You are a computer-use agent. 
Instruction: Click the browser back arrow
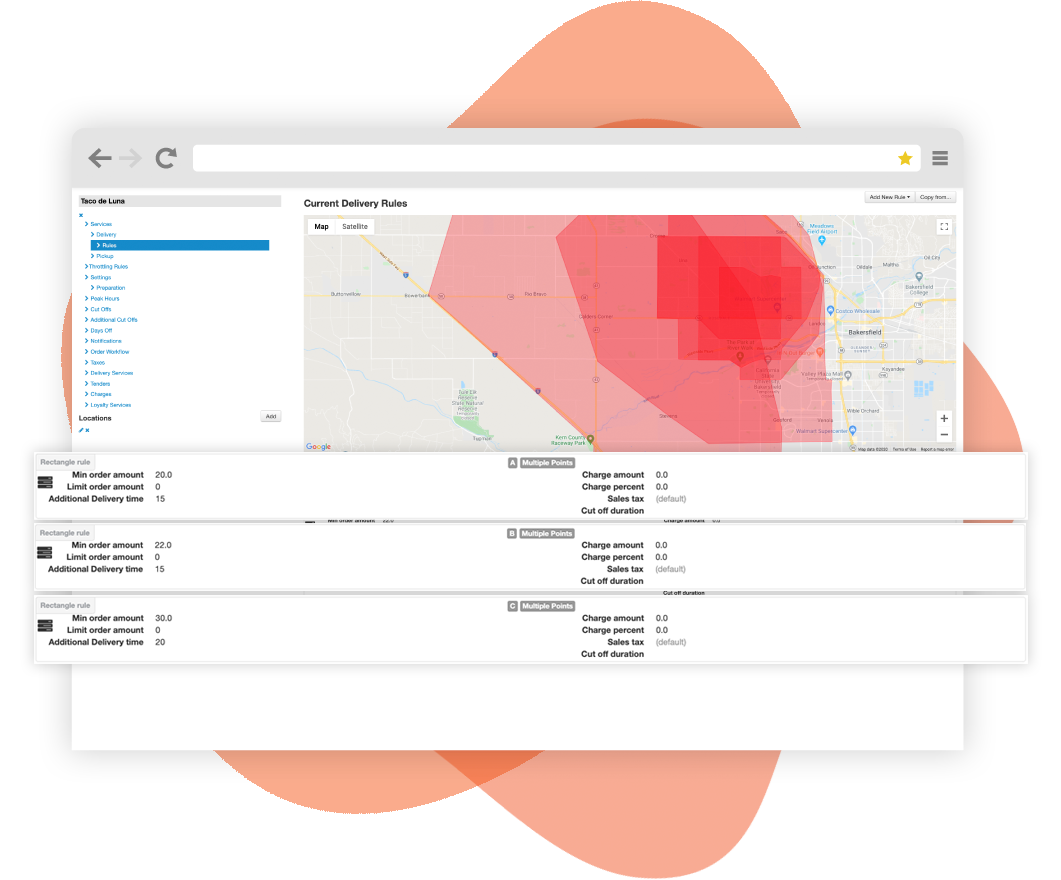100,158
